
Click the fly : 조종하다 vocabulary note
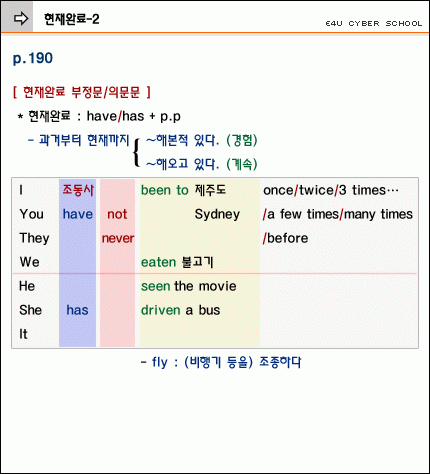221,362
